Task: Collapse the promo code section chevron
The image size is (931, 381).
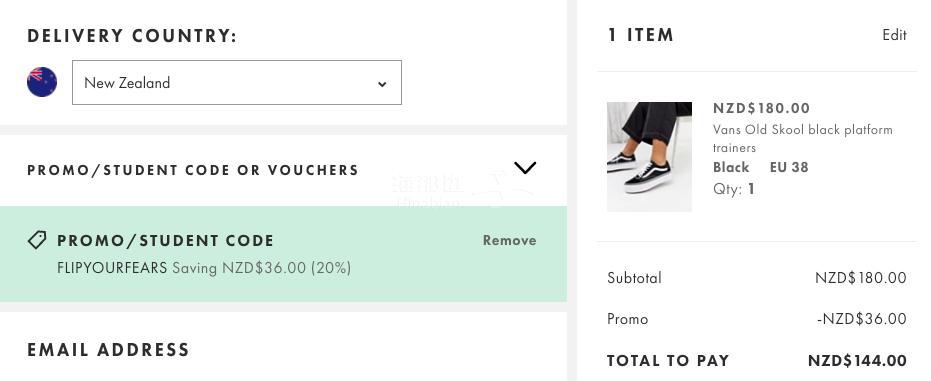Action: (x=525, y=168)
